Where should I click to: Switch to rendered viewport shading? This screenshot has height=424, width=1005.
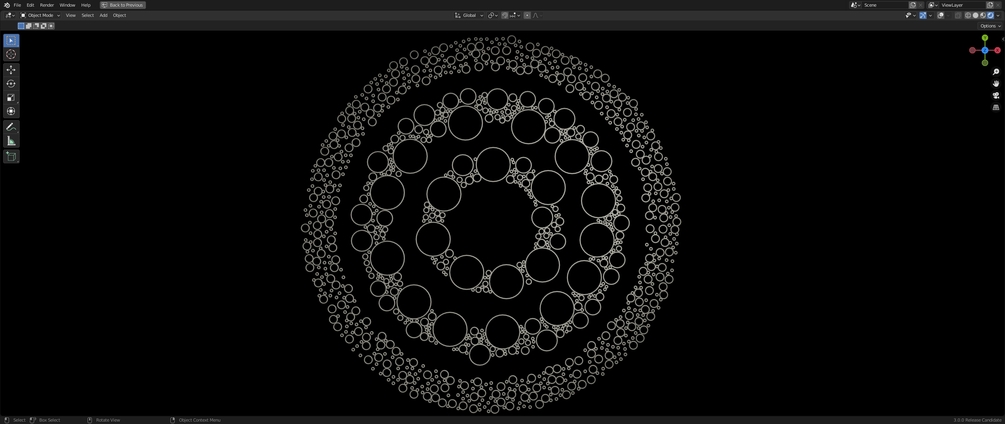[990, 15]
